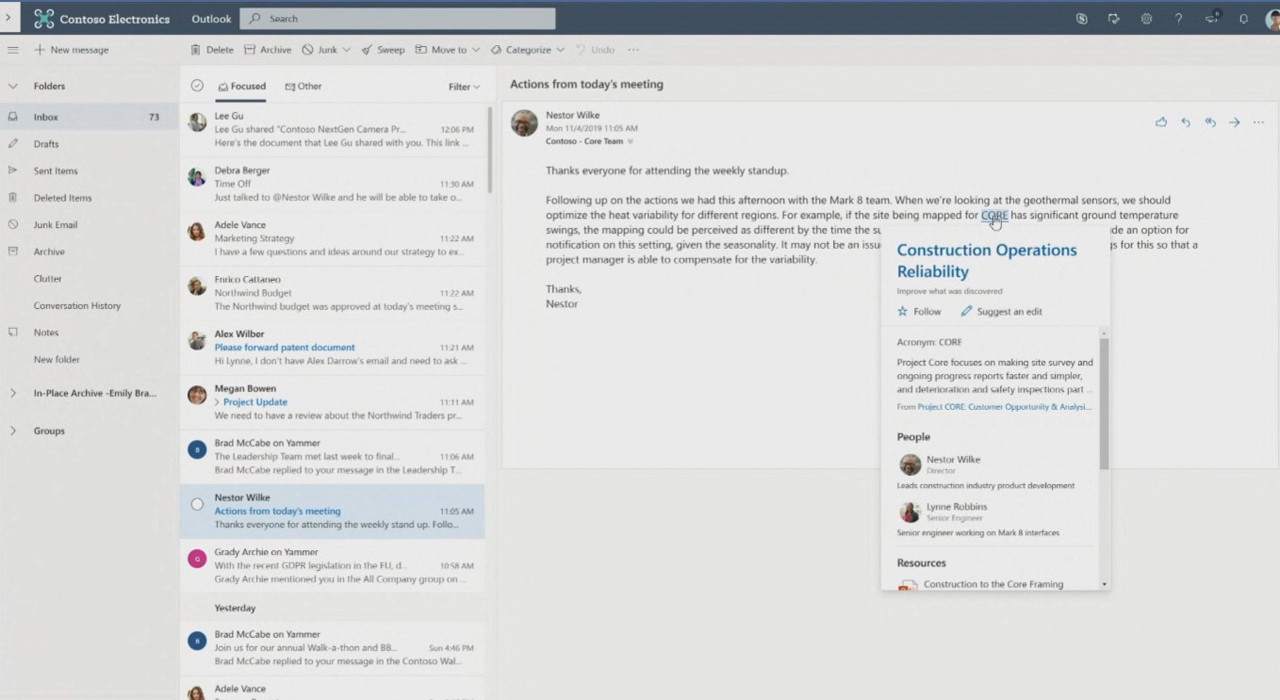Open Adele Vance Marketing Strategy email
Screen dimensions: 1280x700
click(332, 238)
